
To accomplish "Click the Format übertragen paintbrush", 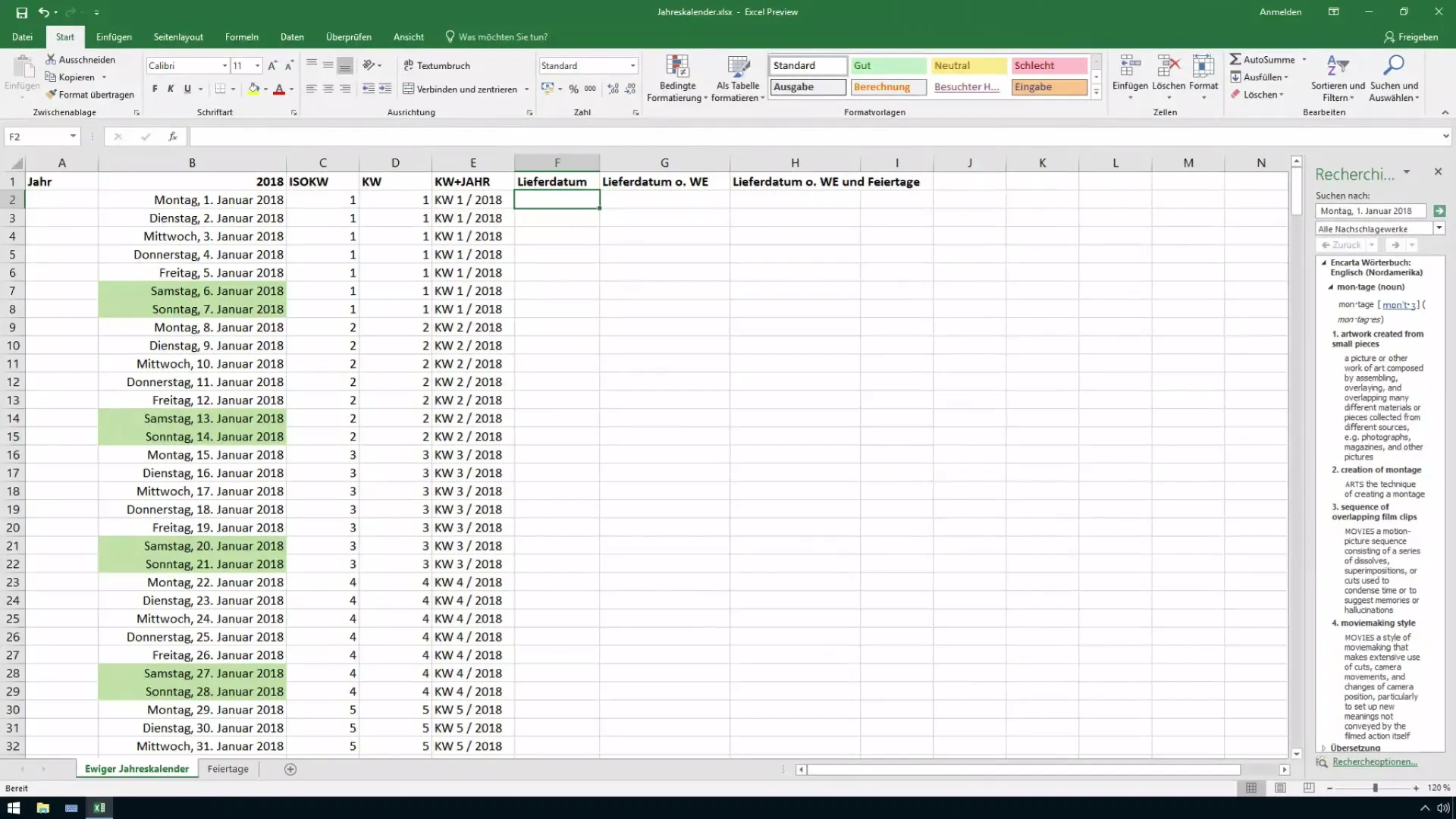I will click(x=51, y=95).
